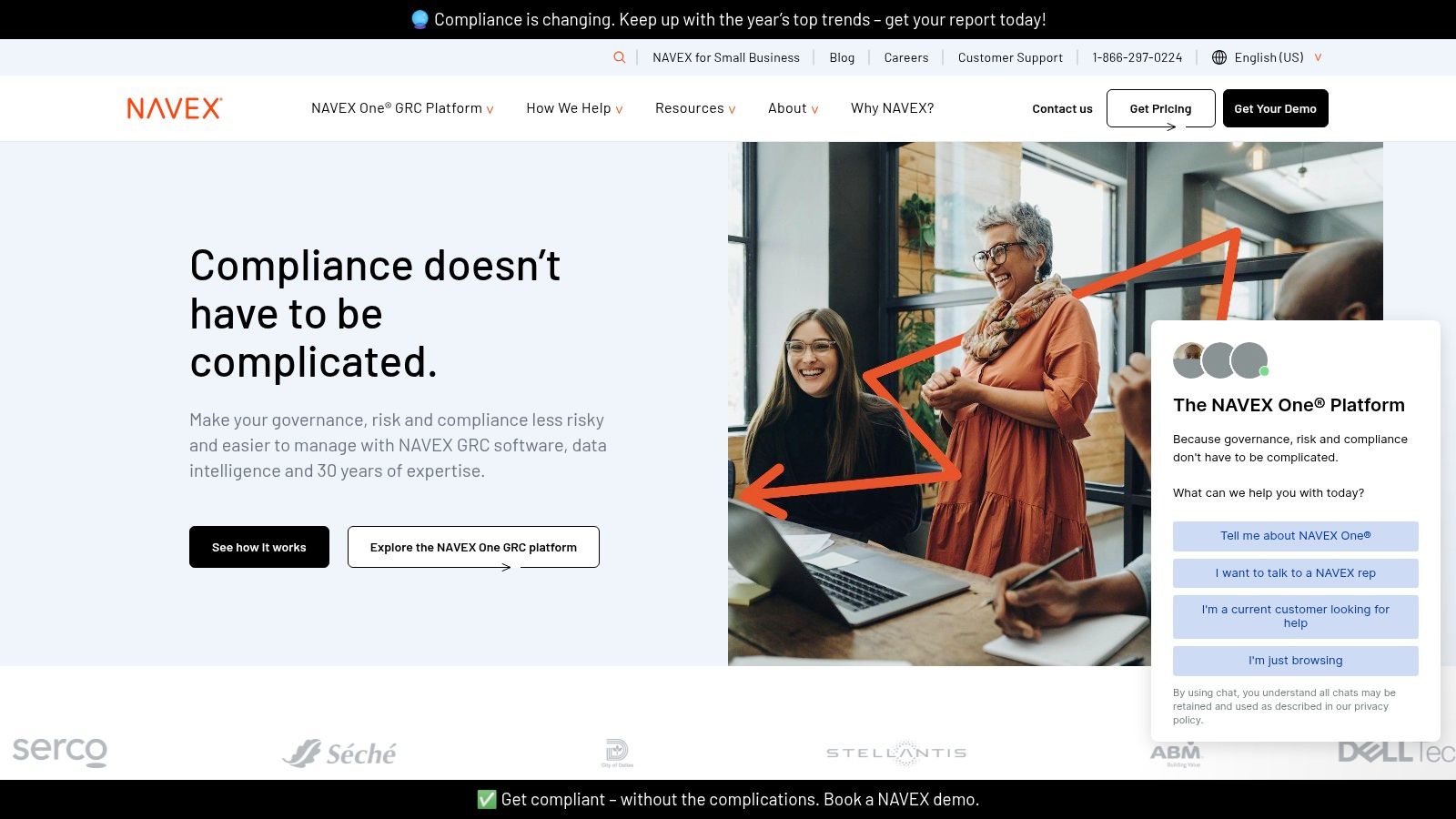Open the Why NAVEX? page

[892, 108]
